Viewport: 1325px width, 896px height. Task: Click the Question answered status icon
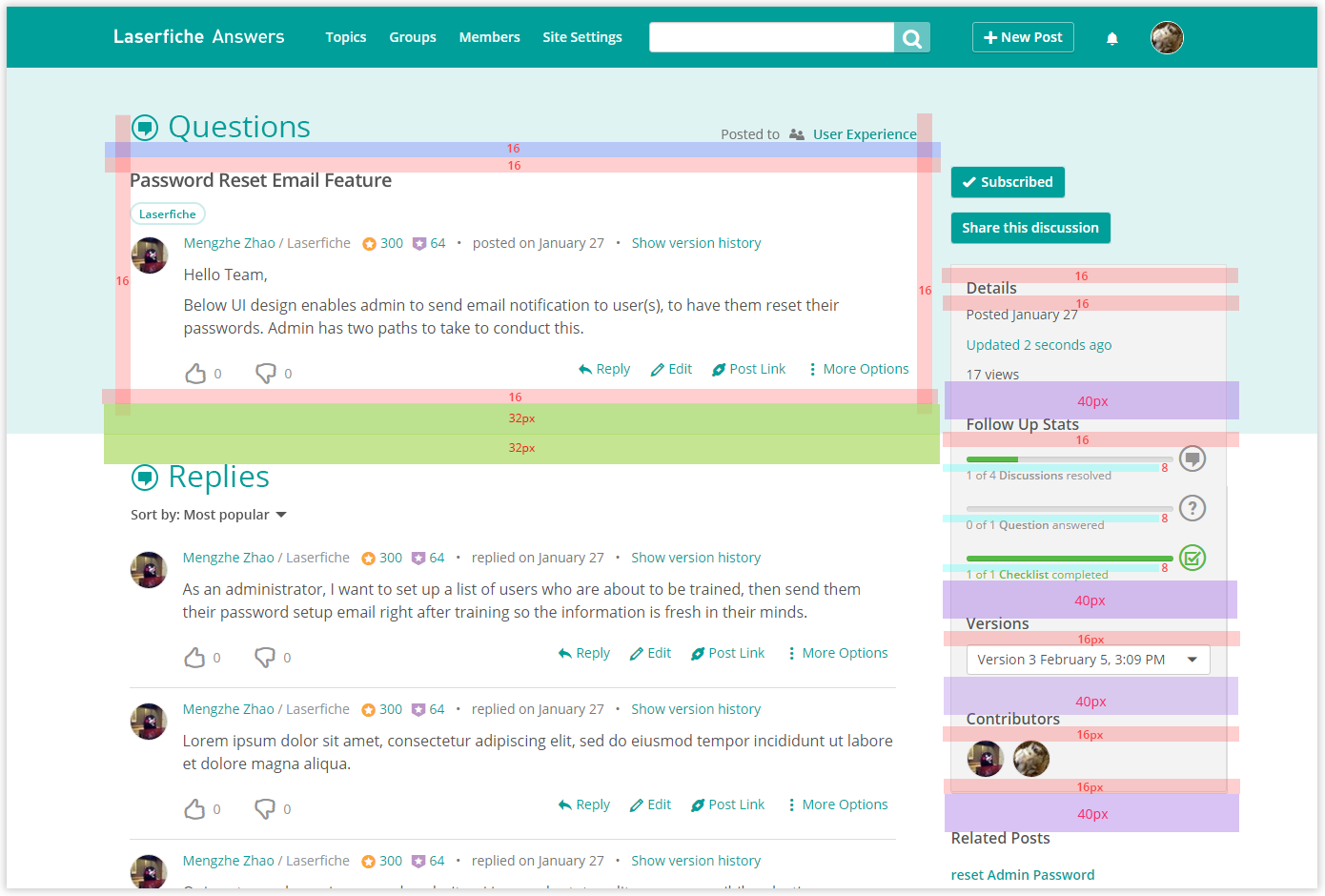1192,508
